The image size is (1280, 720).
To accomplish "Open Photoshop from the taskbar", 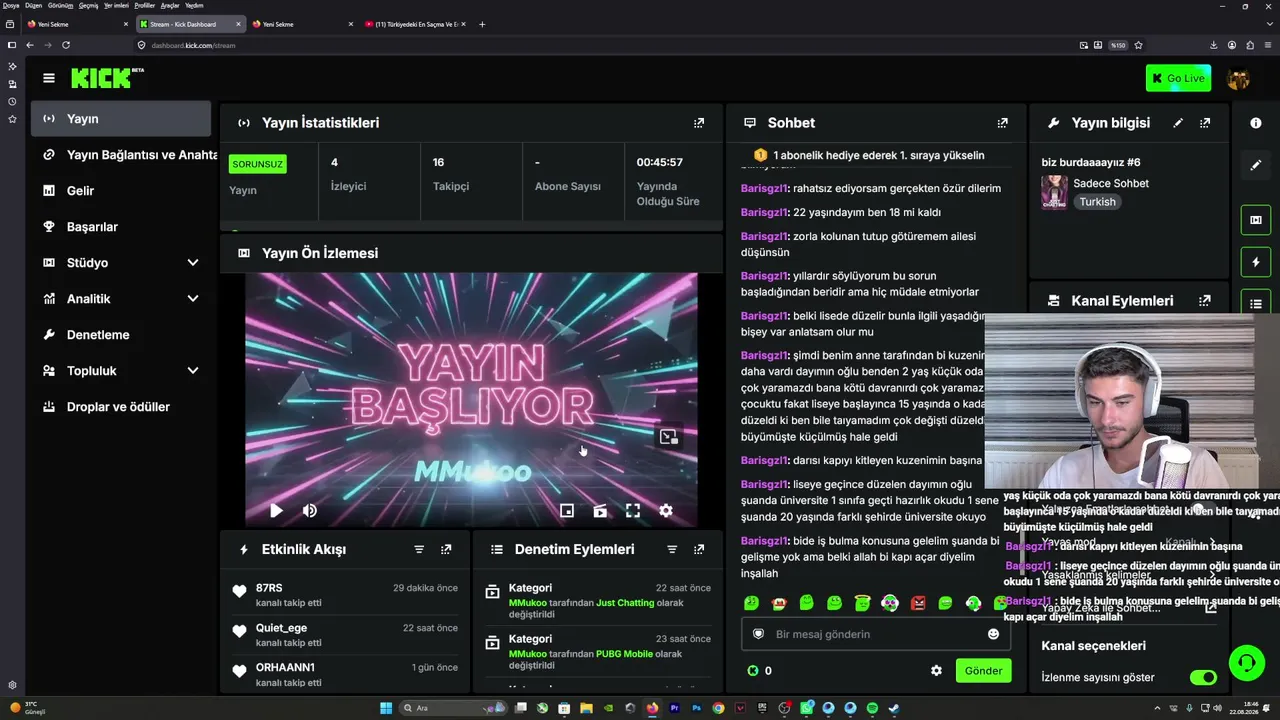I will point(696,708).
